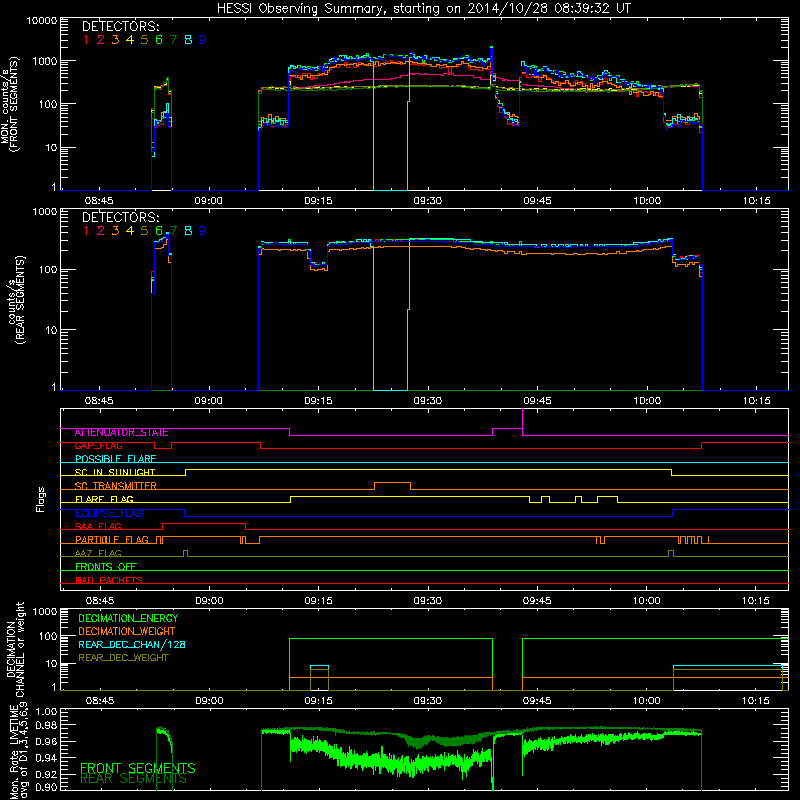Image resolution: width=800 pixels, height=800 pixels.
Task: Click the PARTICLE_FLAG label
Action: pos(112,540)
